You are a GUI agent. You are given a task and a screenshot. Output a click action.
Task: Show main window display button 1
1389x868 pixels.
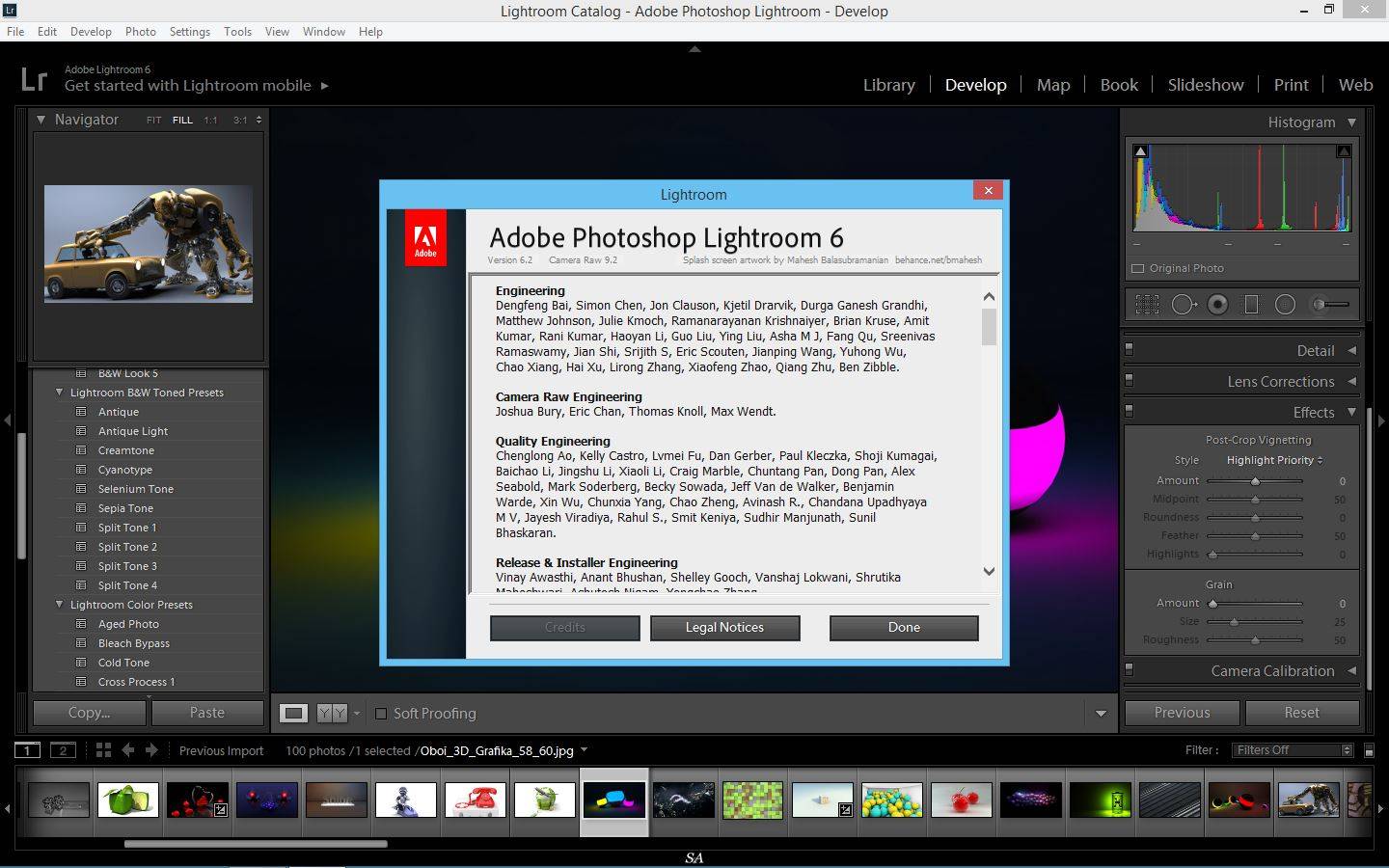(27, 750)
